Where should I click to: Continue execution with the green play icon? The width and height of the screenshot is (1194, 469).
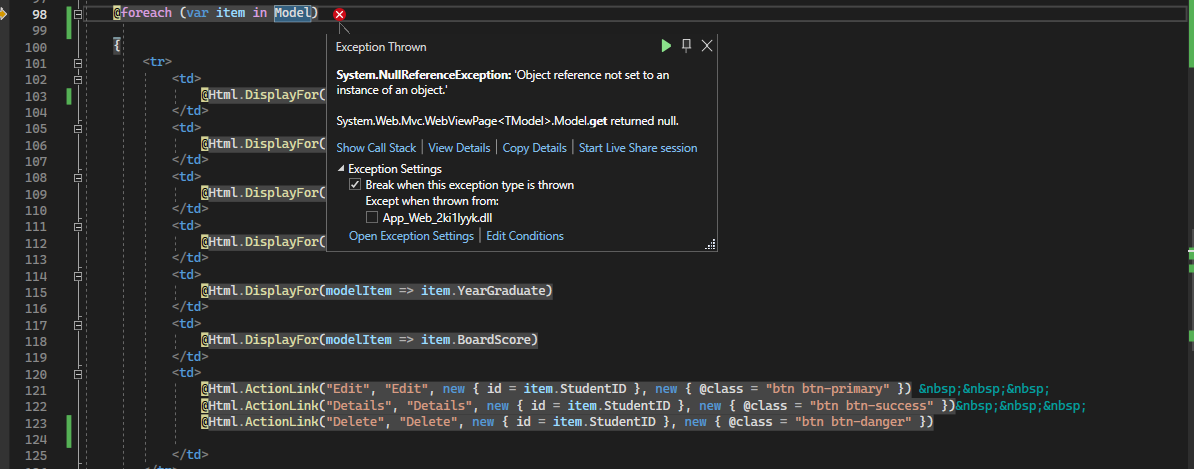pyautogui.click(x=666, y=46)
